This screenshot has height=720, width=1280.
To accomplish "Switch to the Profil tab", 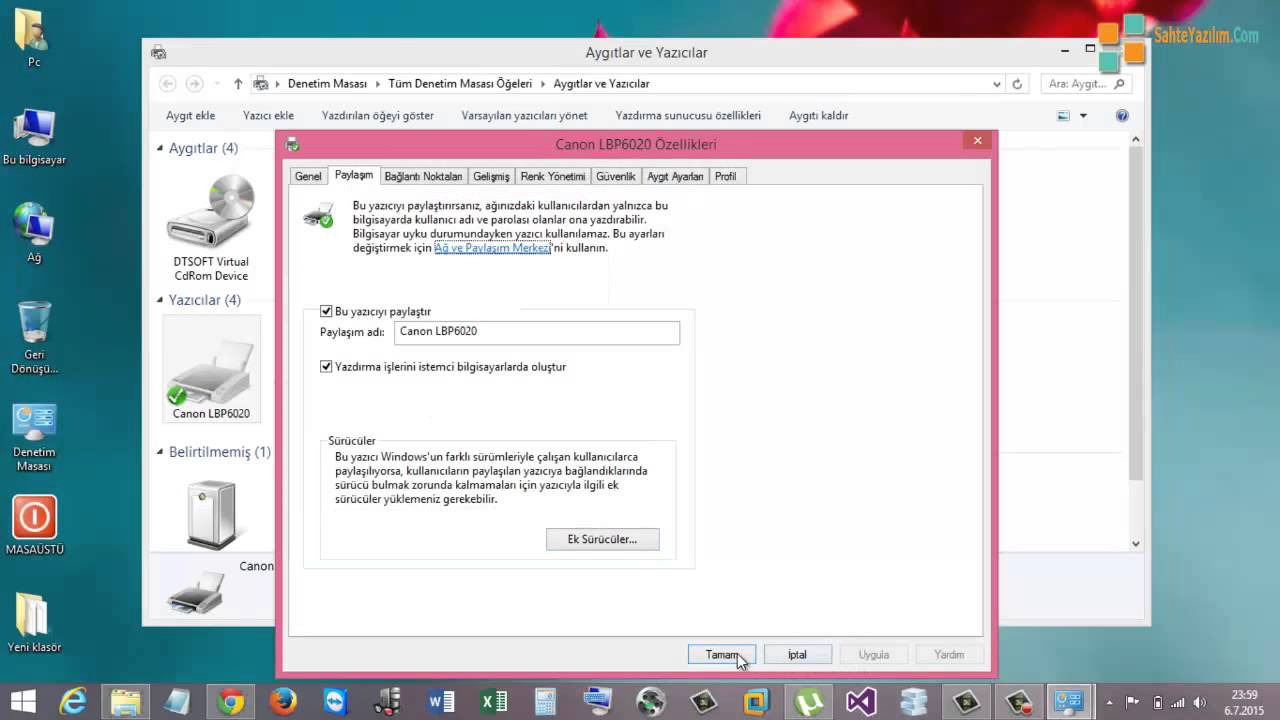I will pyautogui.click(x=725, y=176).
